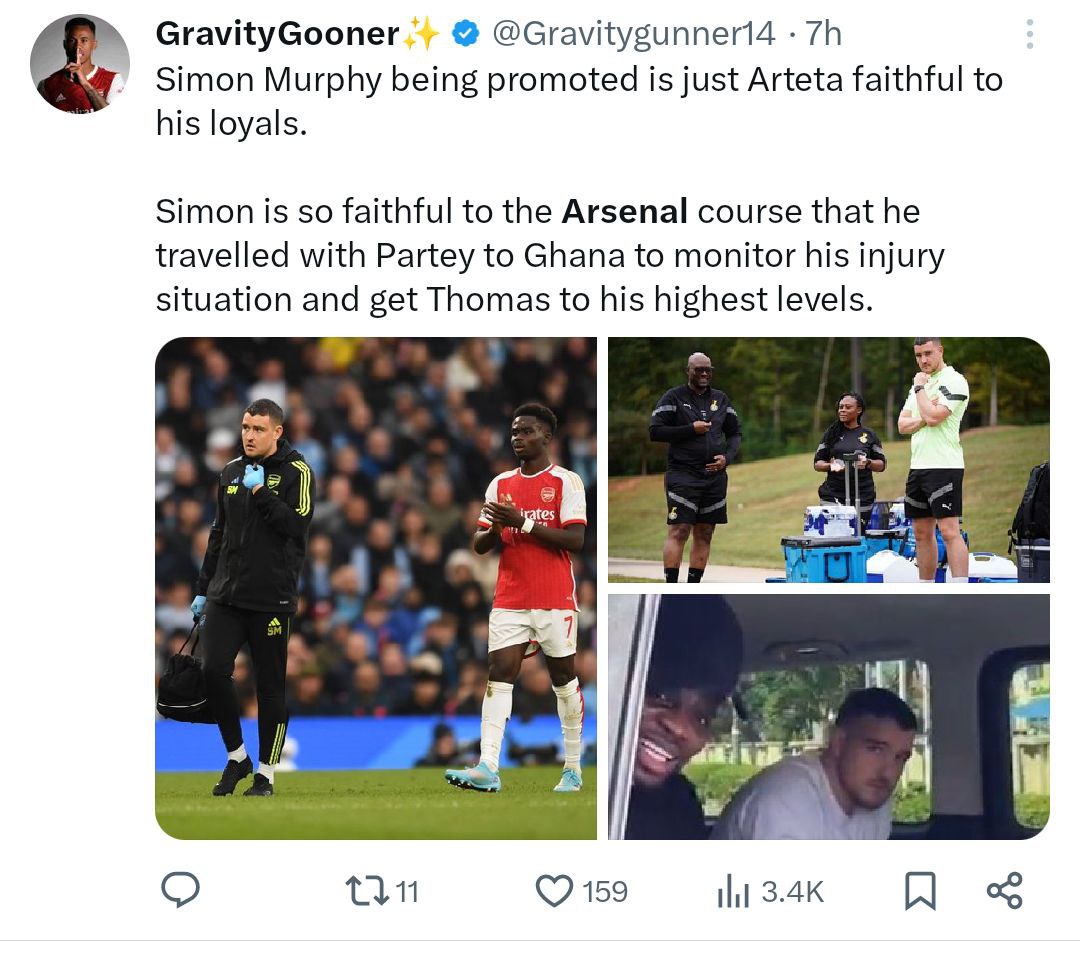
Task: Open the training ground photo with coolers
Action: [829, 459]
